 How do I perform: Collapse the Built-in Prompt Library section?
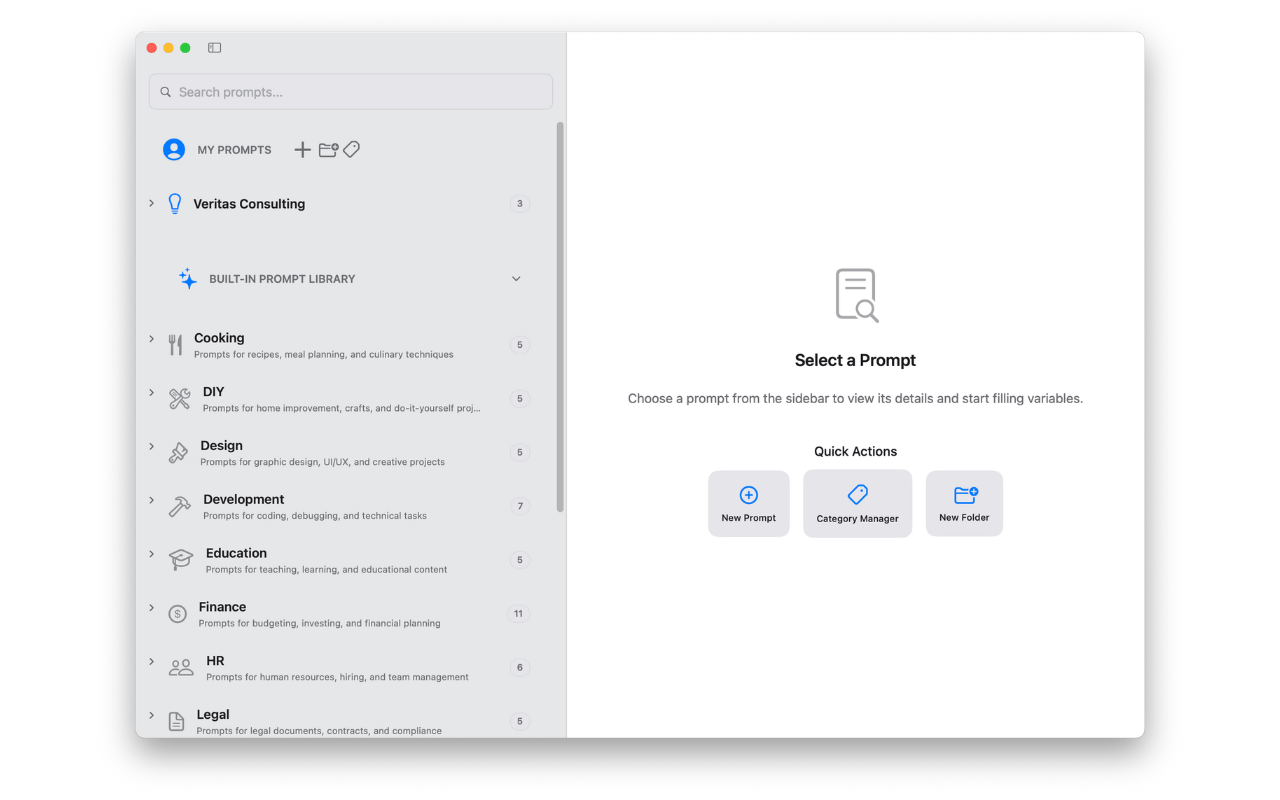[516, 279]
